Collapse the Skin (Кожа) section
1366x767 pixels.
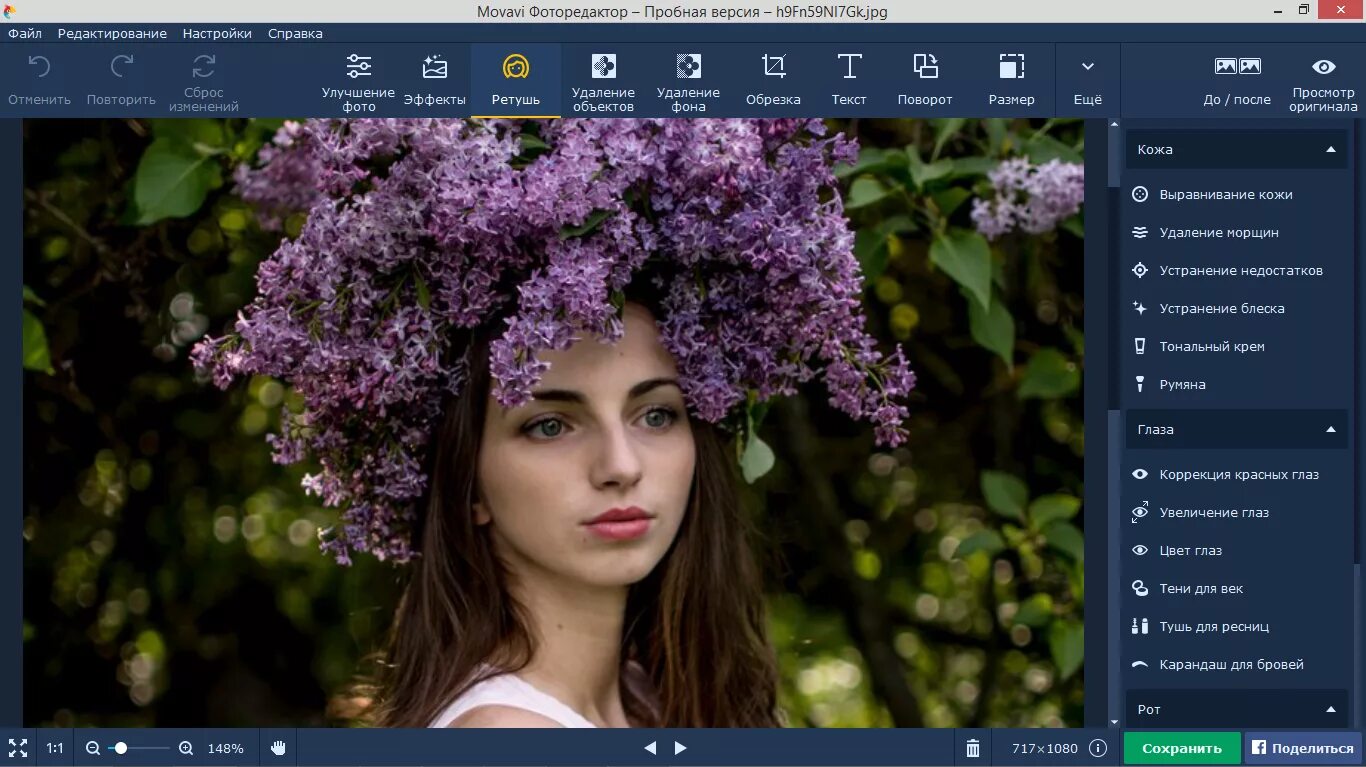click(1330, 150)
